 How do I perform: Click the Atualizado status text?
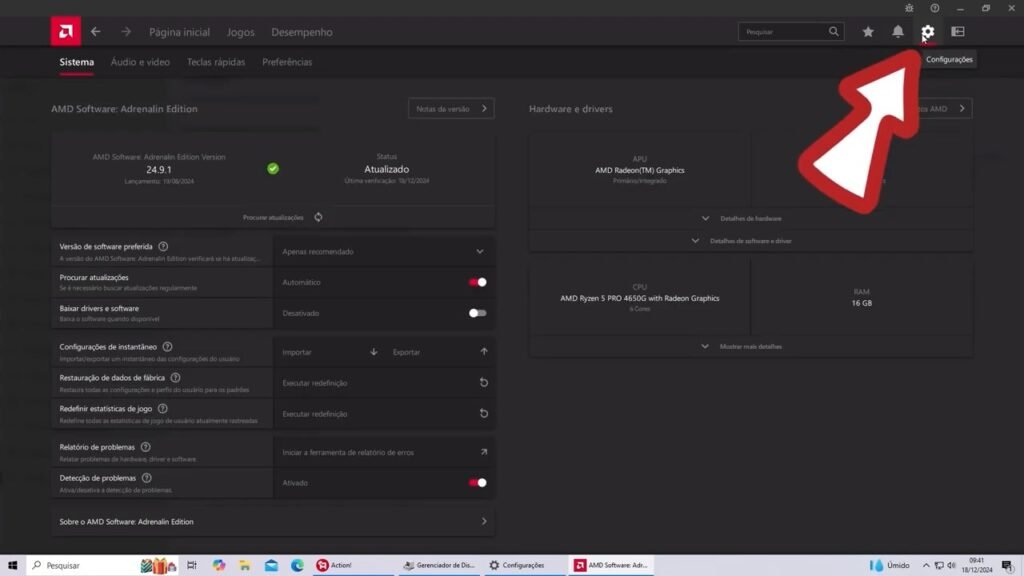[387, 169]
